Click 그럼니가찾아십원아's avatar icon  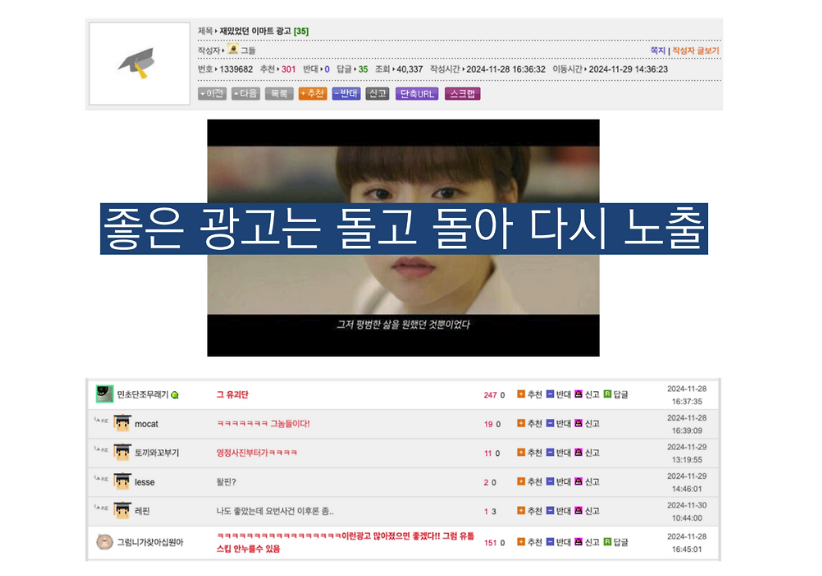(104, 542)
